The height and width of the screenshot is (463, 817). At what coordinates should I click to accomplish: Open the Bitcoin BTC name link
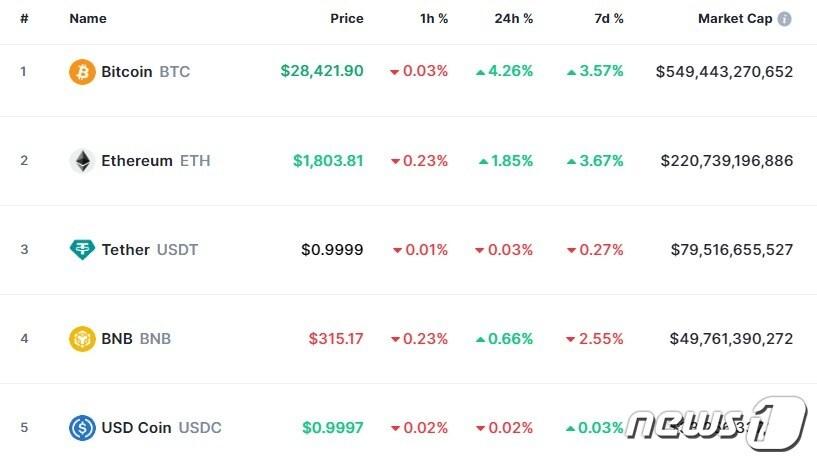click(145, 72)
